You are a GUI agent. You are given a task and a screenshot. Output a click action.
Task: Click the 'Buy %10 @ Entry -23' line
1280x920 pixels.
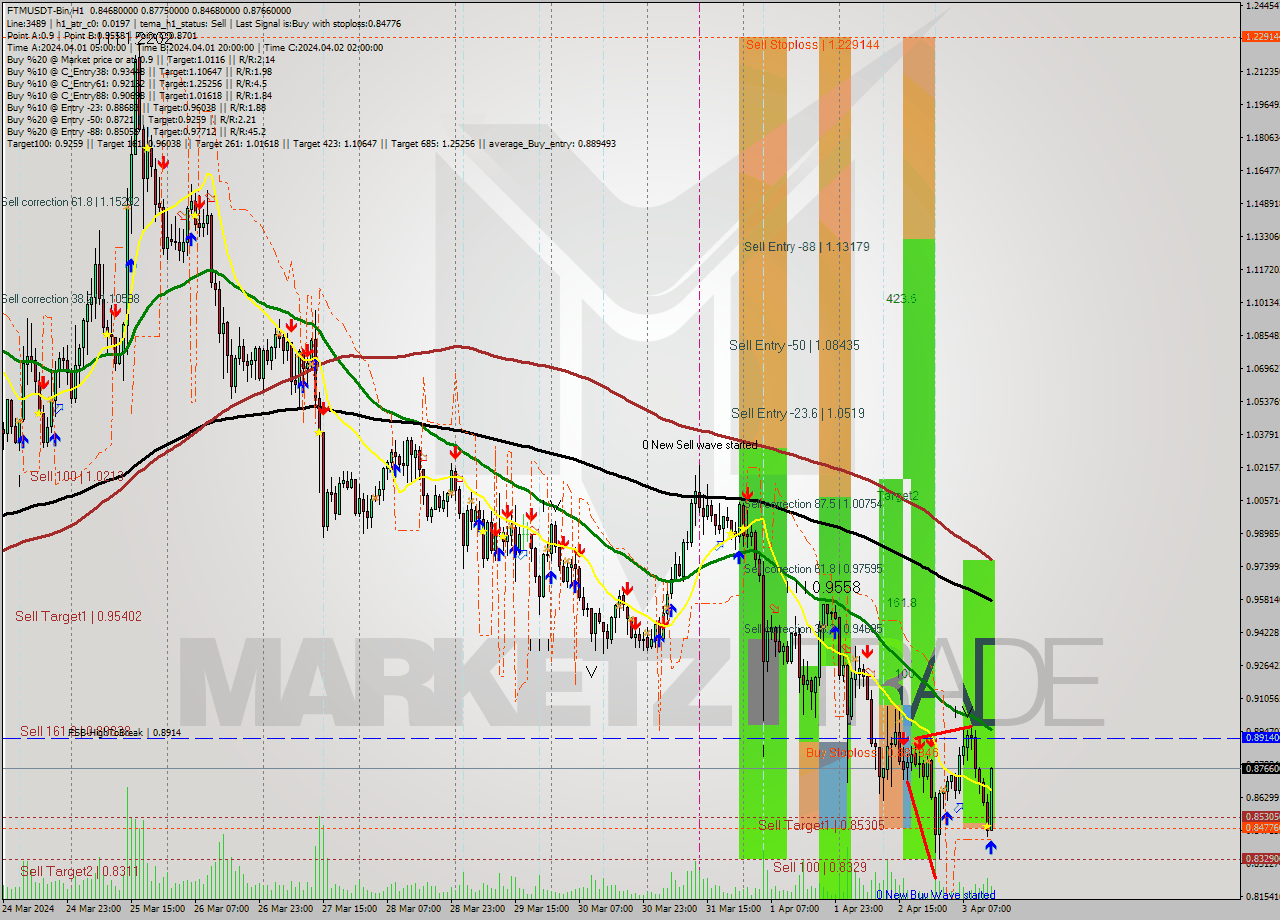(136, 107)
